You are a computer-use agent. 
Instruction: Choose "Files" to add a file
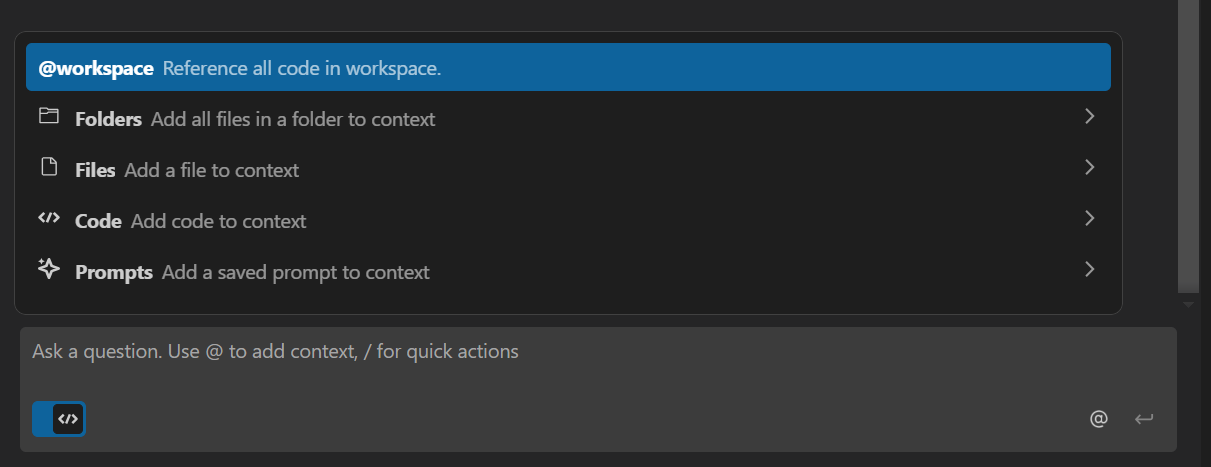[96, 170]
